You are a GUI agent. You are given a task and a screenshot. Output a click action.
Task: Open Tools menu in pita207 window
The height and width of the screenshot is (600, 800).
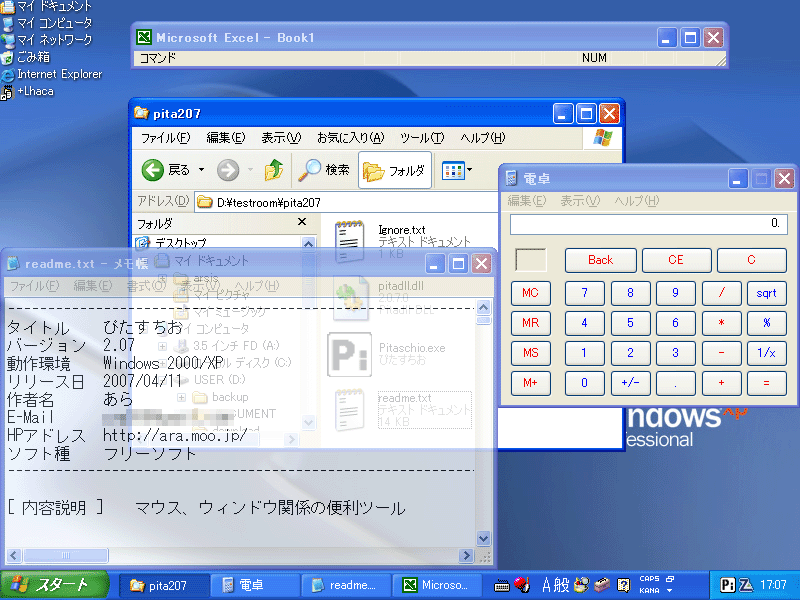(x=422, y=138)
